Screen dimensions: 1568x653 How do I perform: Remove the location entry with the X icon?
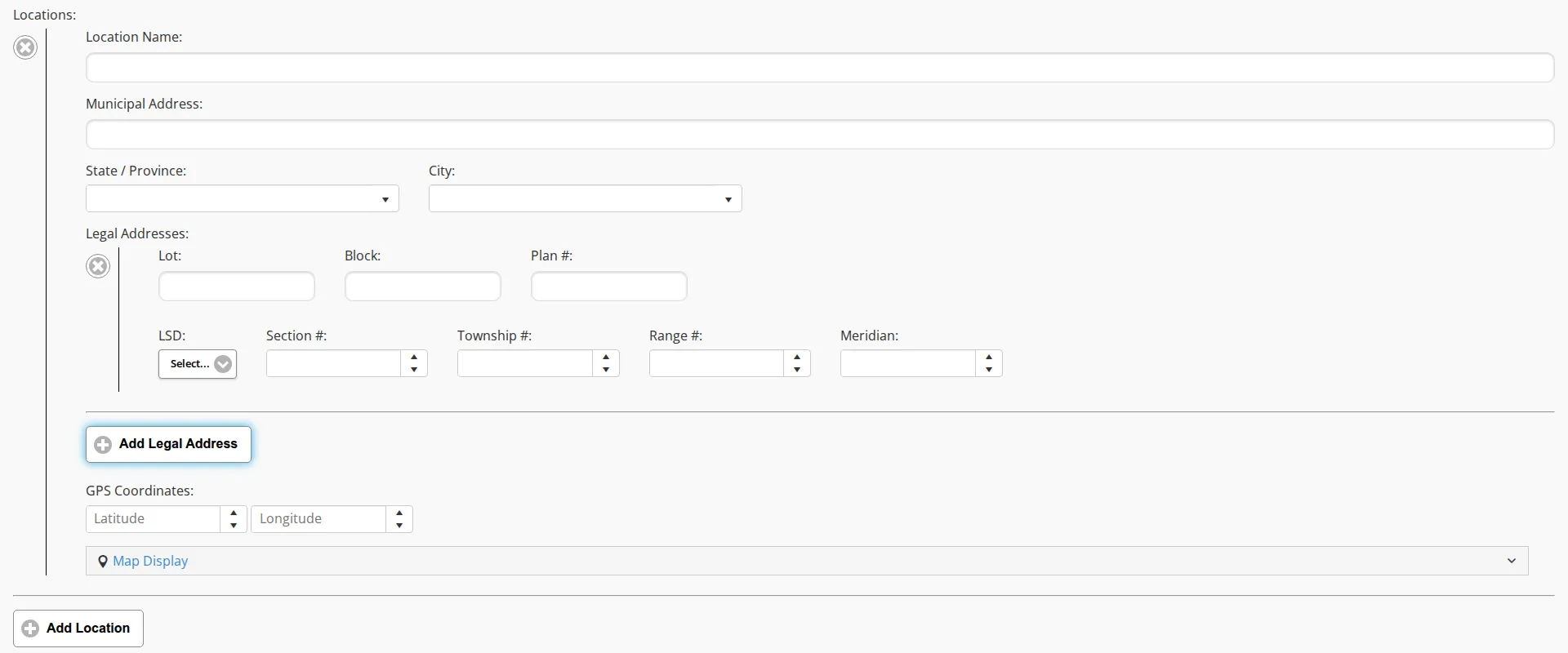point(25,47)
